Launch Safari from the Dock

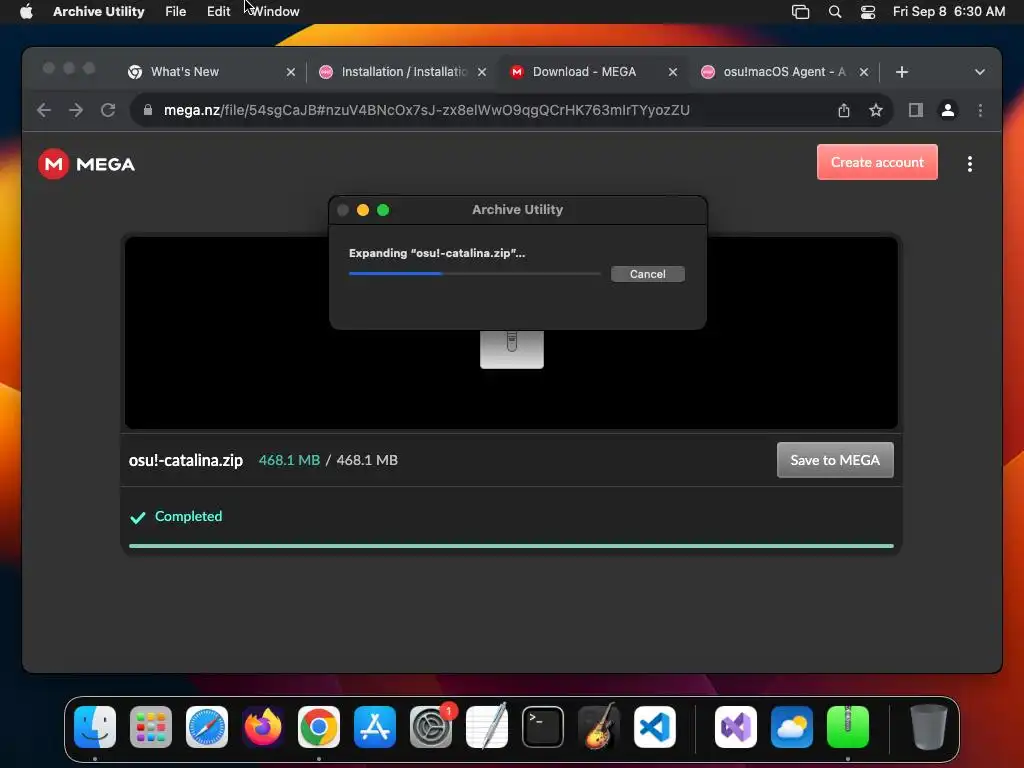pos(207,727)
